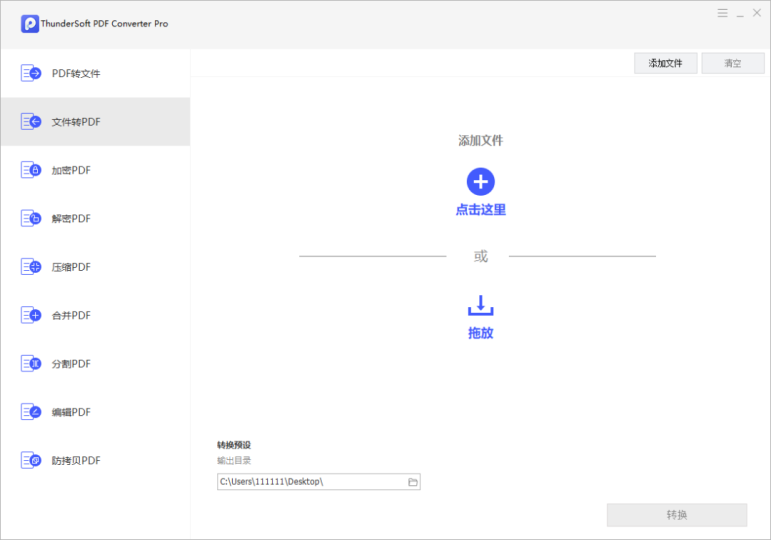Go to 解密PDF label
771x540 pixels.
tap(71, 218)
